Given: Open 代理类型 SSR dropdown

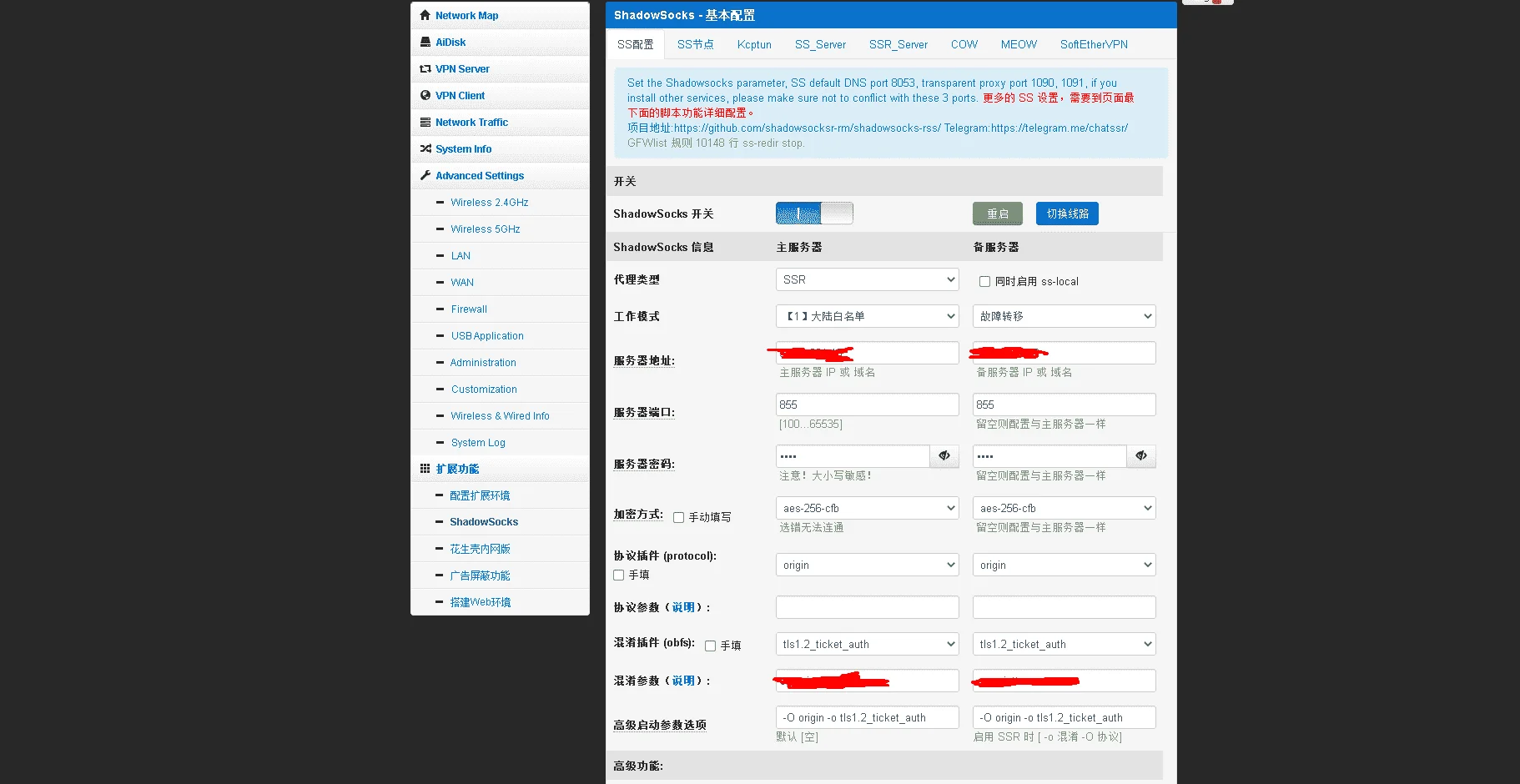Looking at the screenshot, I should pyautogui.click(x=868, y=279).
